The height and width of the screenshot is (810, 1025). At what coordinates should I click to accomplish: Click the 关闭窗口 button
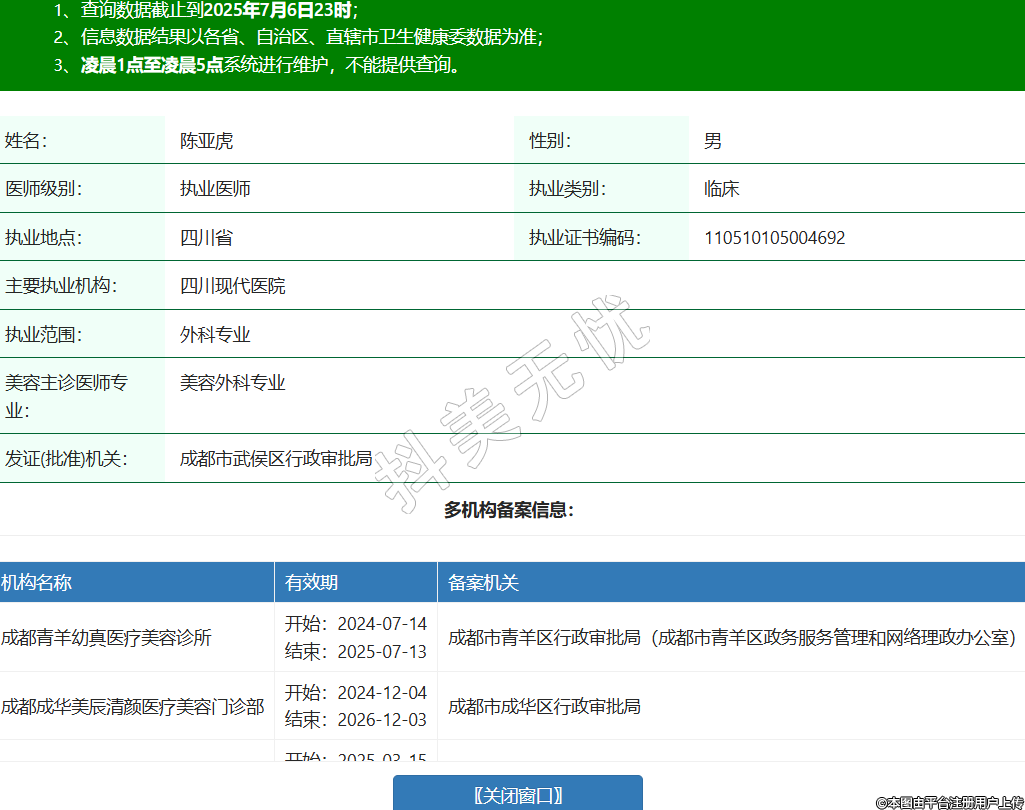(517, 795)
